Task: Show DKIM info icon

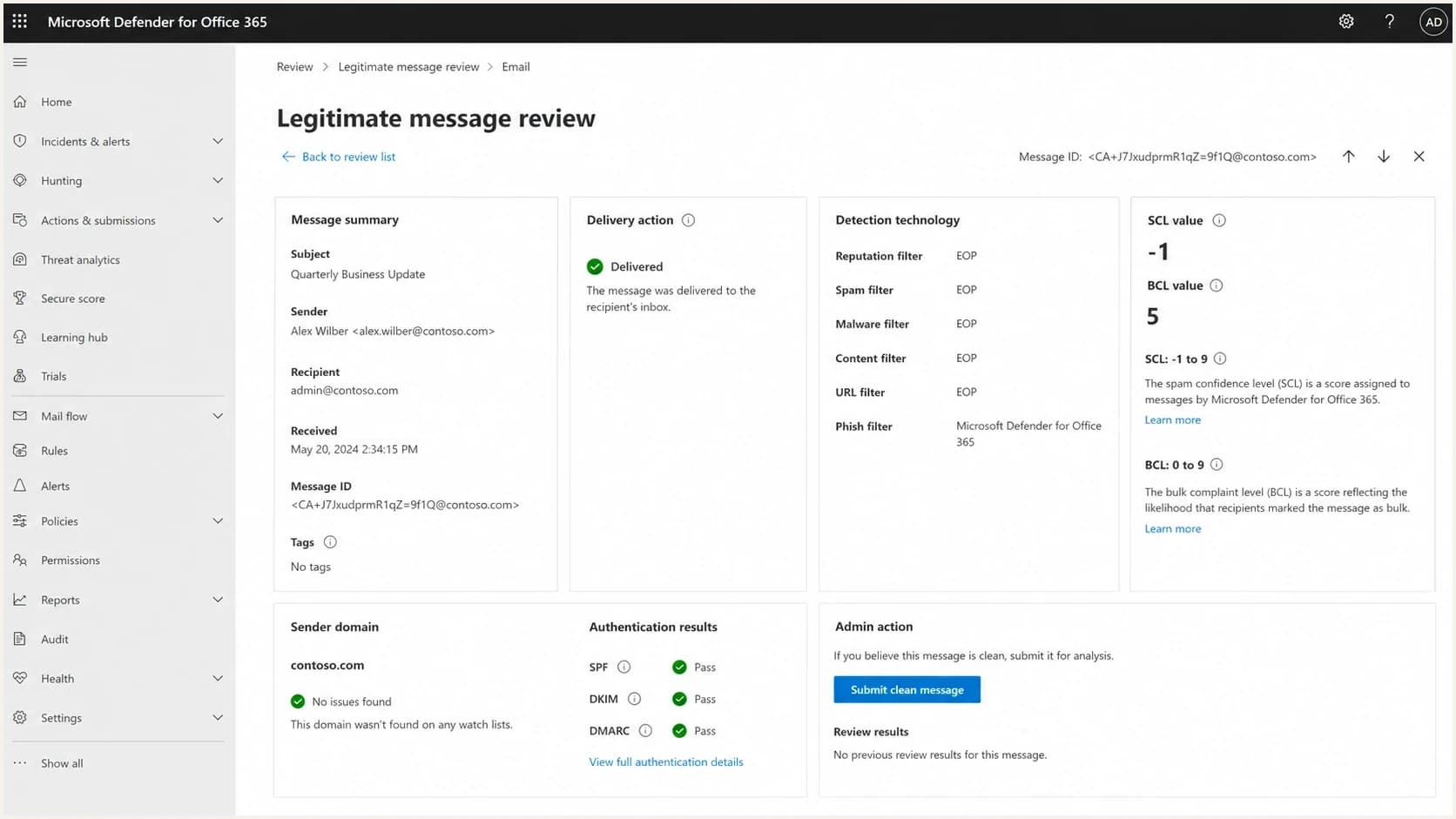Action: pos(634,699)
